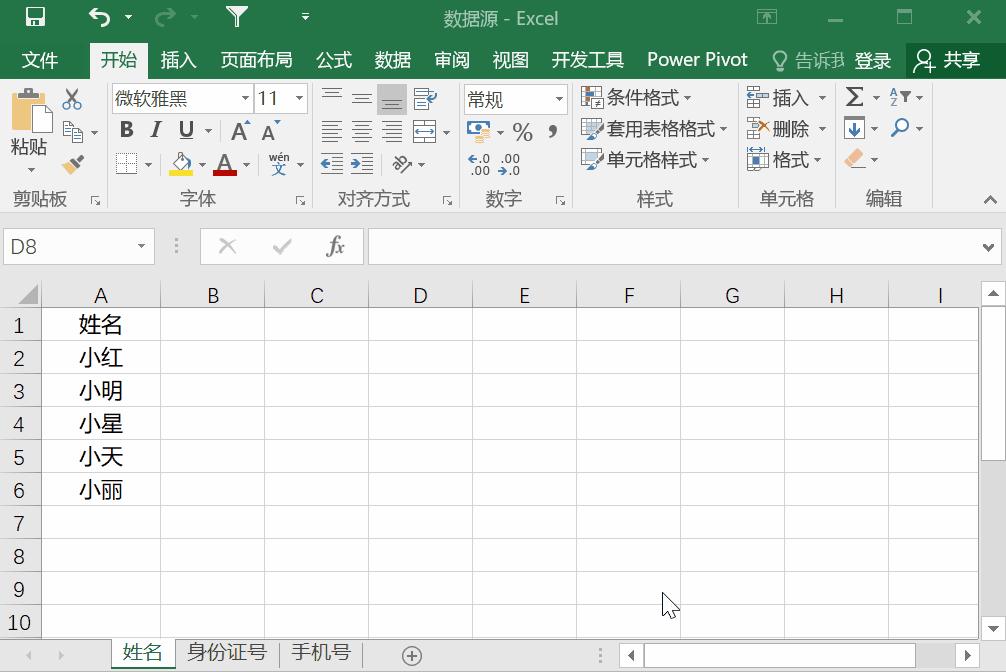Click the AutoSum Σ icon
Image resolution: width=1006 pixels, height=672 pixels.
852,97
